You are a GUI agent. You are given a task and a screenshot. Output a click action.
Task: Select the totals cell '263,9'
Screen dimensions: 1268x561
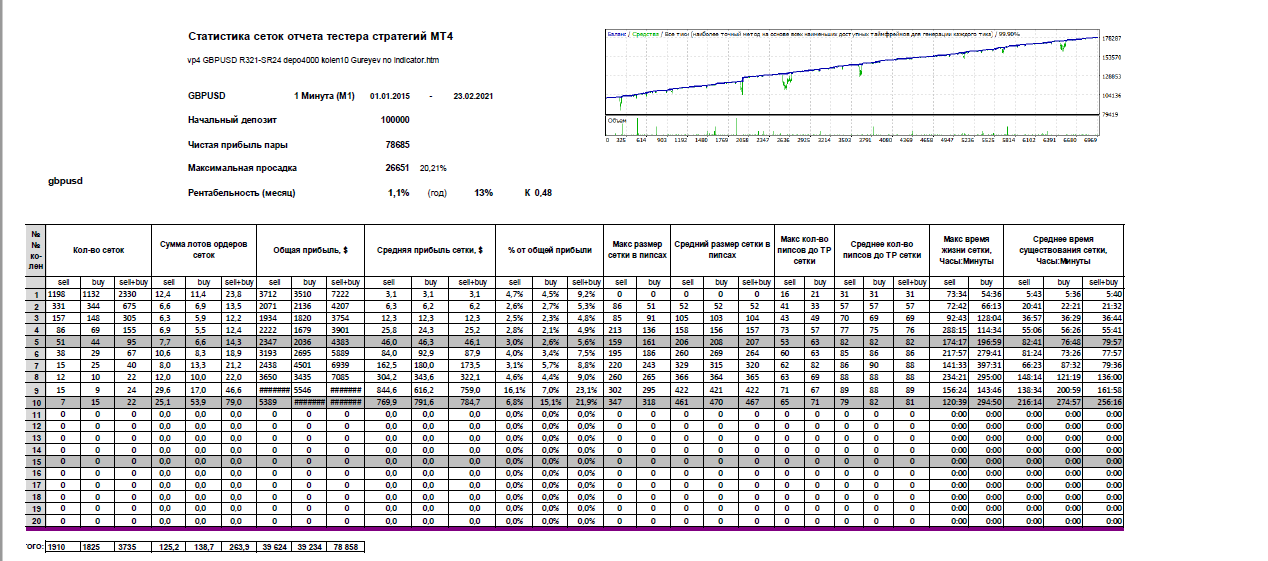pos(237,546)
